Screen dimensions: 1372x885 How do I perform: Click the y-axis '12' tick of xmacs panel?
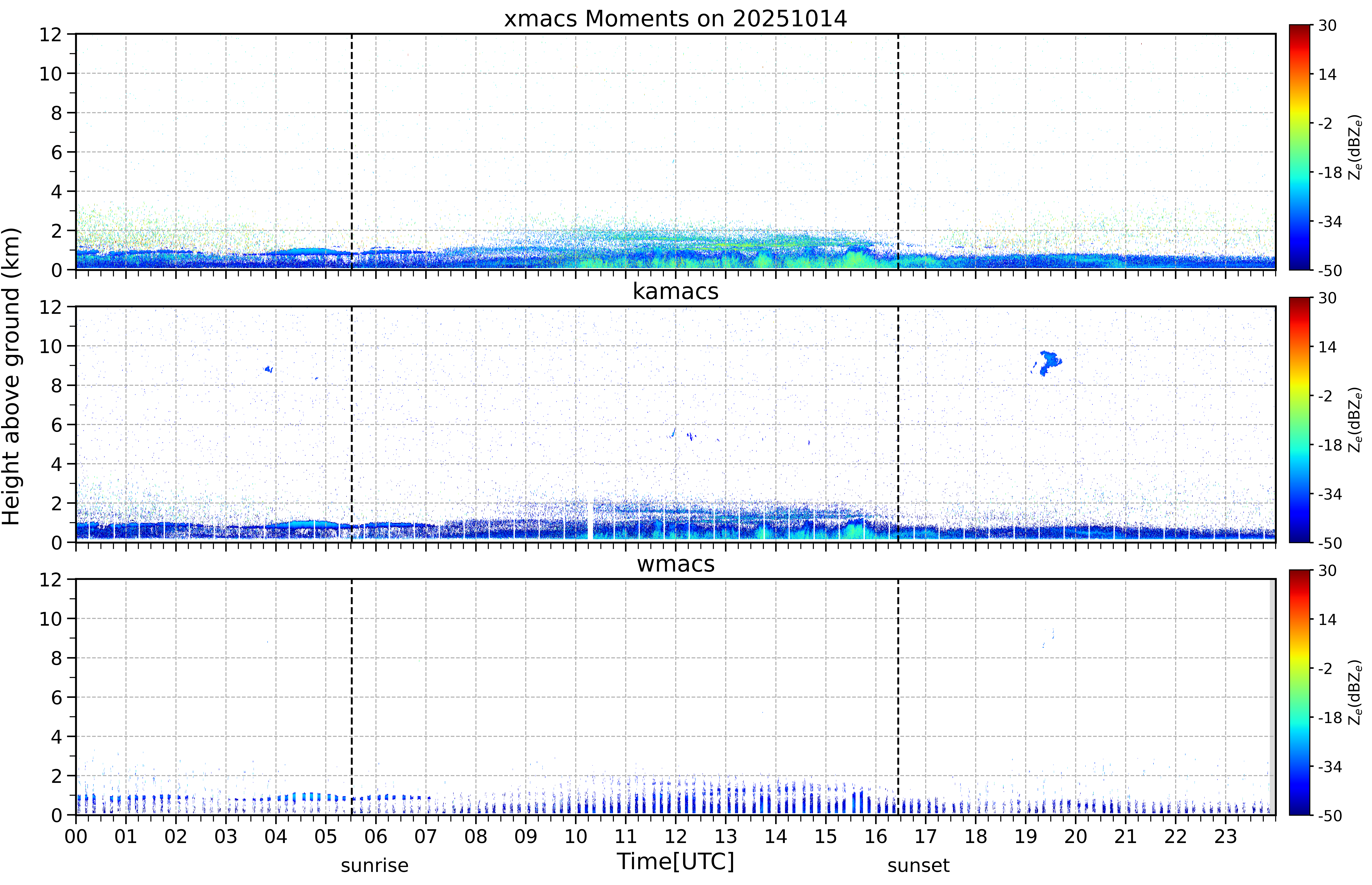(51, 35)
